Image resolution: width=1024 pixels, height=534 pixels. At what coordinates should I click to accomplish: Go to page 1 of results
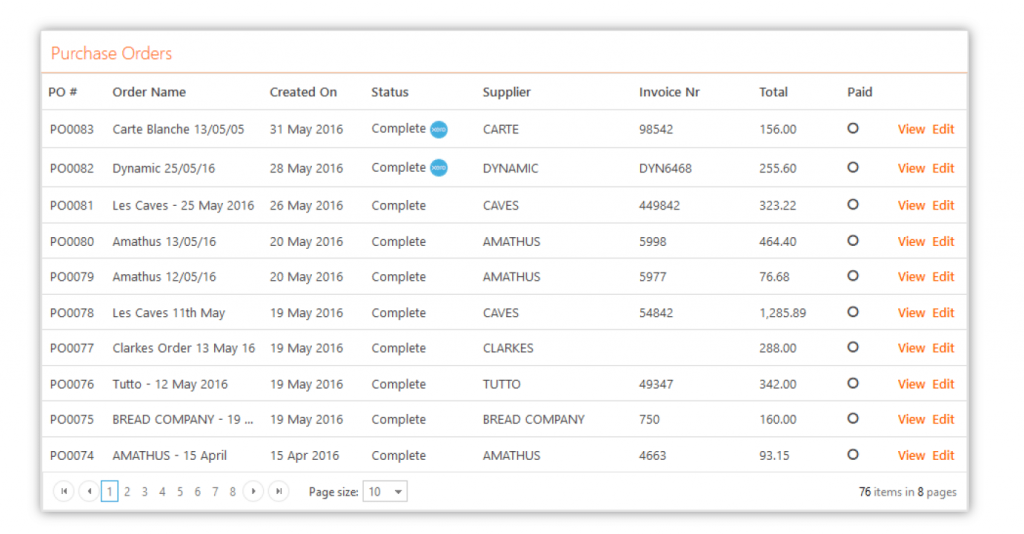click(x=110, y=492)
